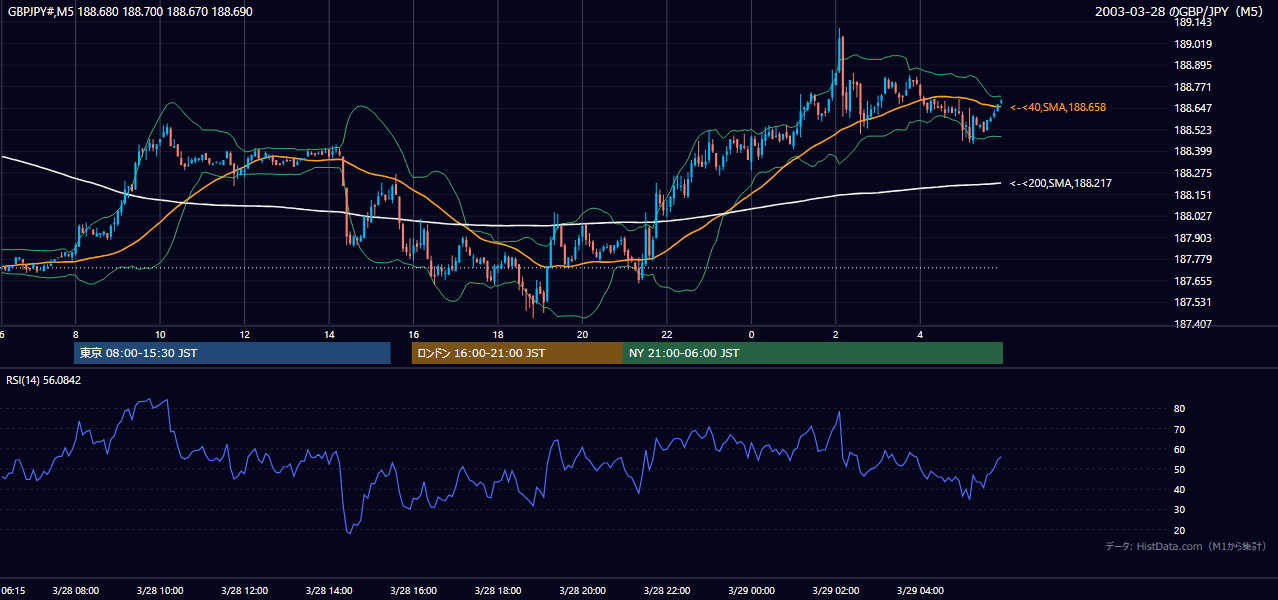Viewport: 1278px width, 600px height.
Task: Click RSI scale level 20
Action: pos(1180,530)
